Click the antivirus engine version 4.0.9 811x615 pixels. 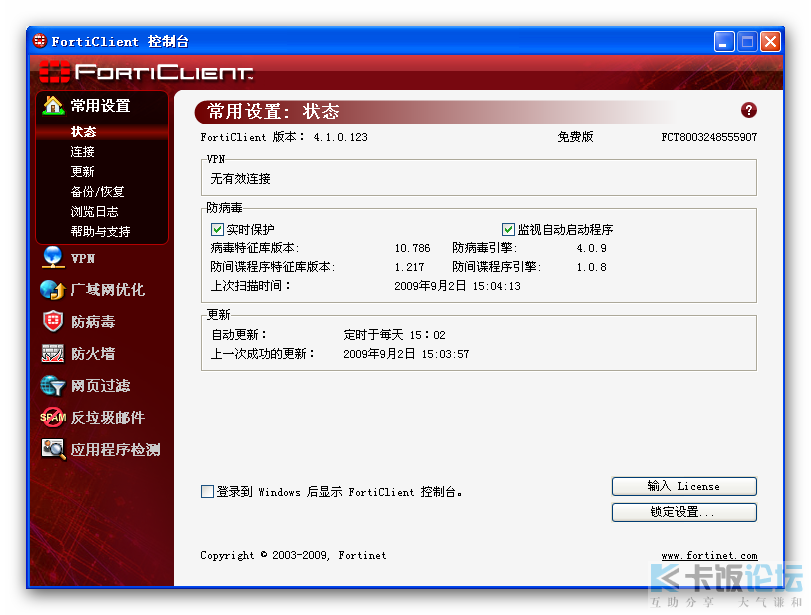(591, 248)
